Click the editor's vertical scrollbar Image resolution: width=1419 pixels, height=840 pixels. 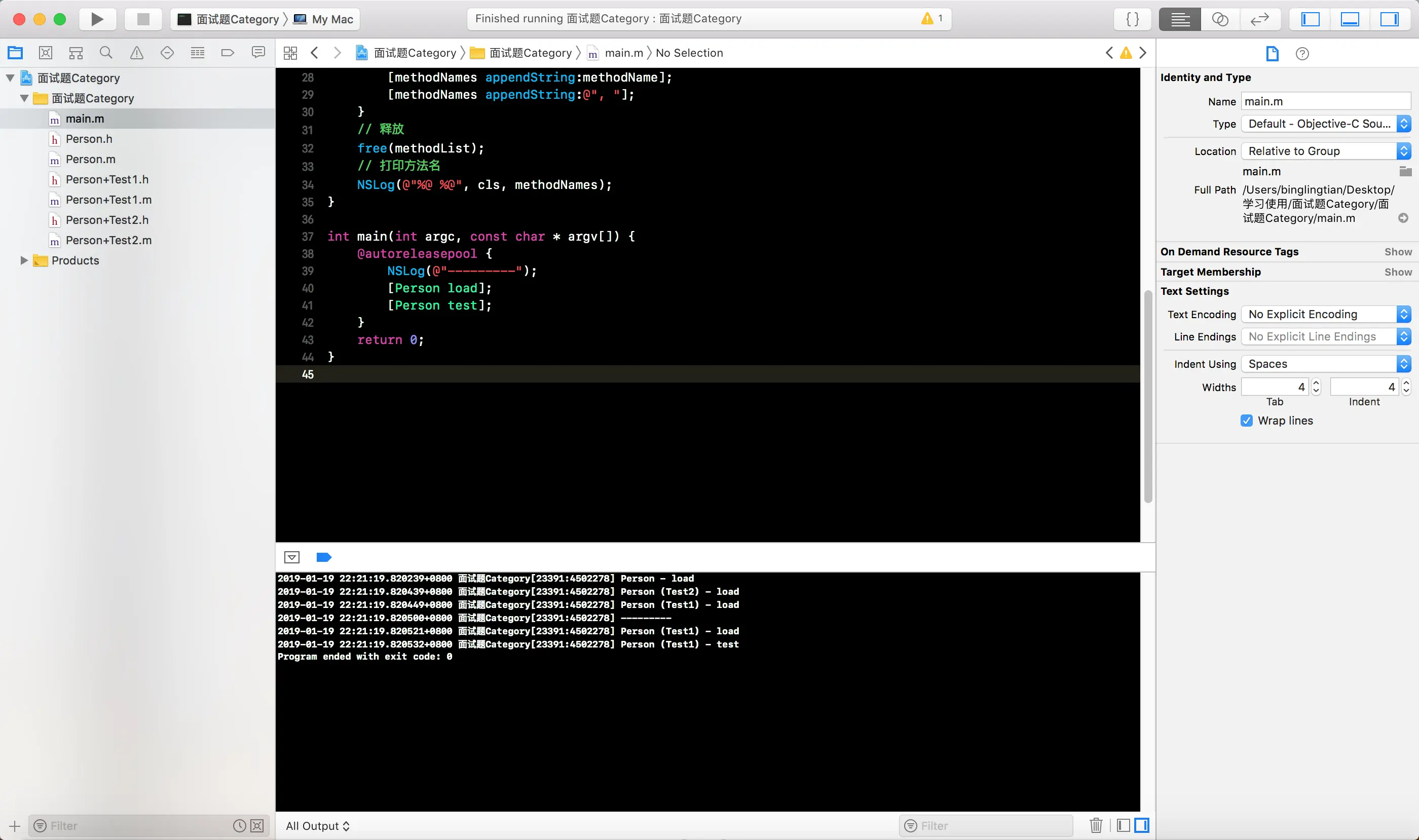[x=1148, y=396]
